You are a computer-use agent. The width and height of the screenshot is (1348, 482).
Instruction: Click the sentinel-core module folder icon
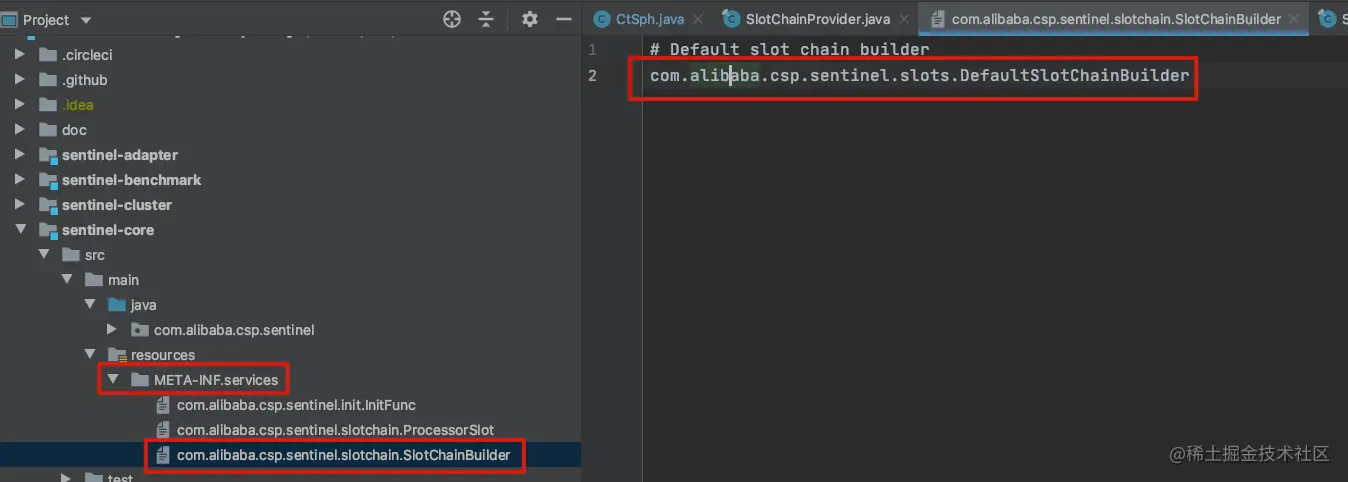tap(47, 230)
